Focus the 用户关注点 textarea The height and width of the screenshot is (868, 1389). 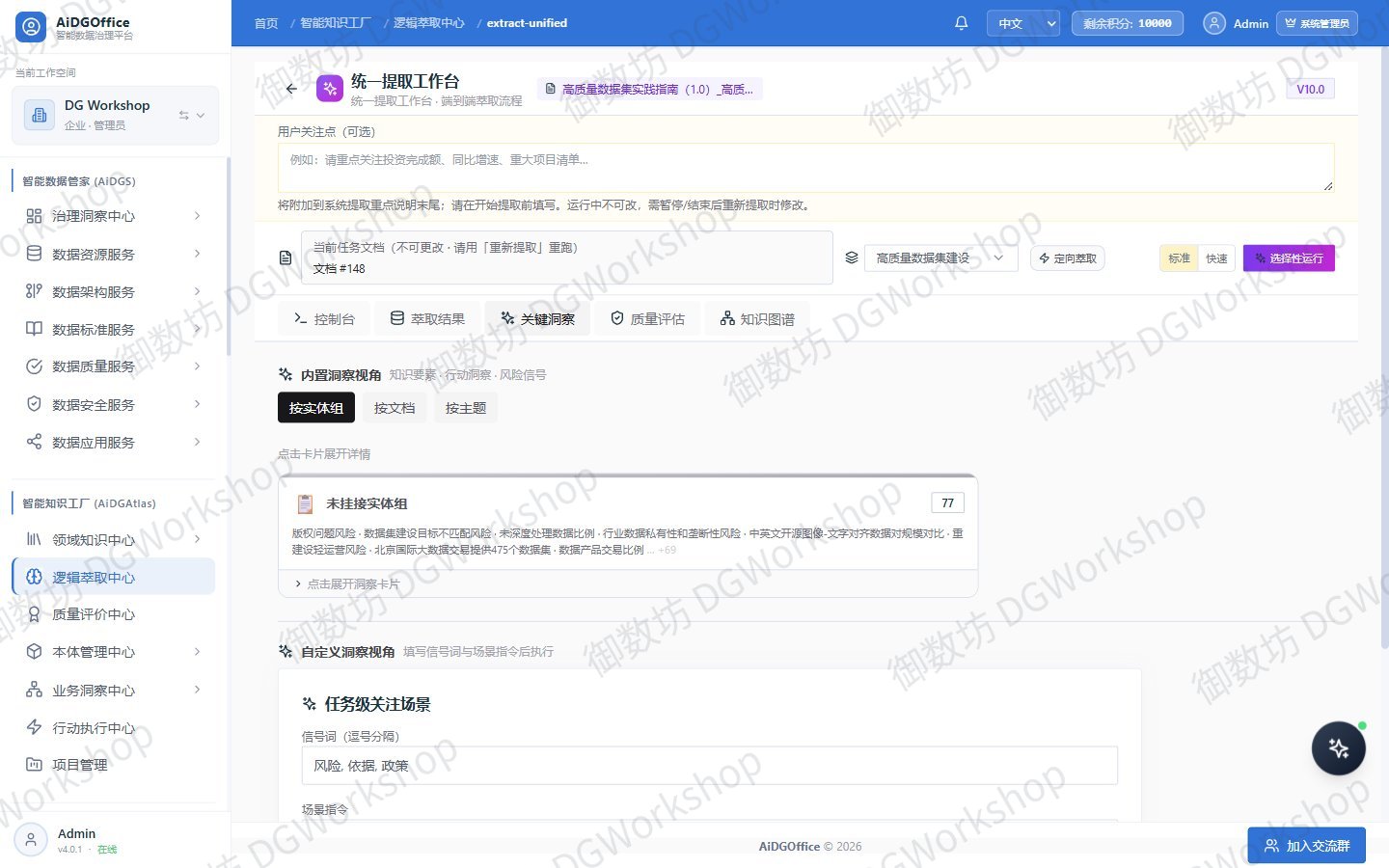pos(805,167)
